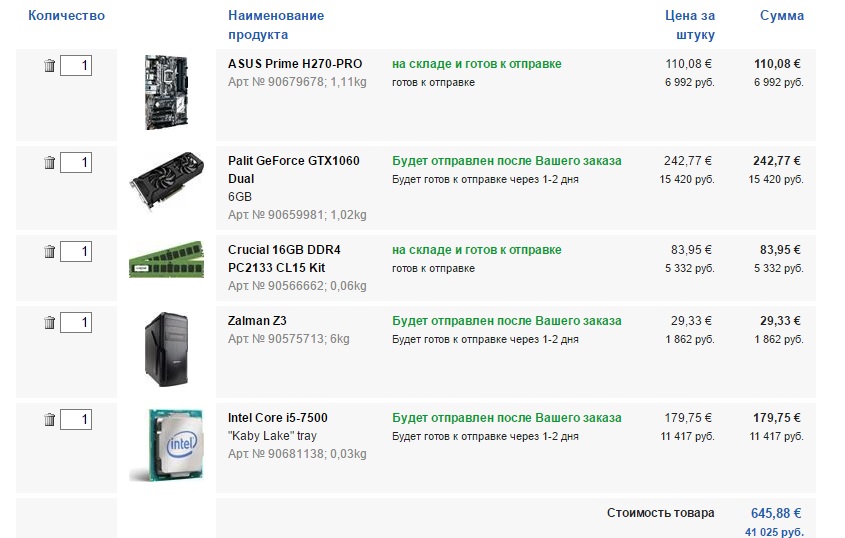Open Crucial RAM kit thumbnail image

coord(167,260)
